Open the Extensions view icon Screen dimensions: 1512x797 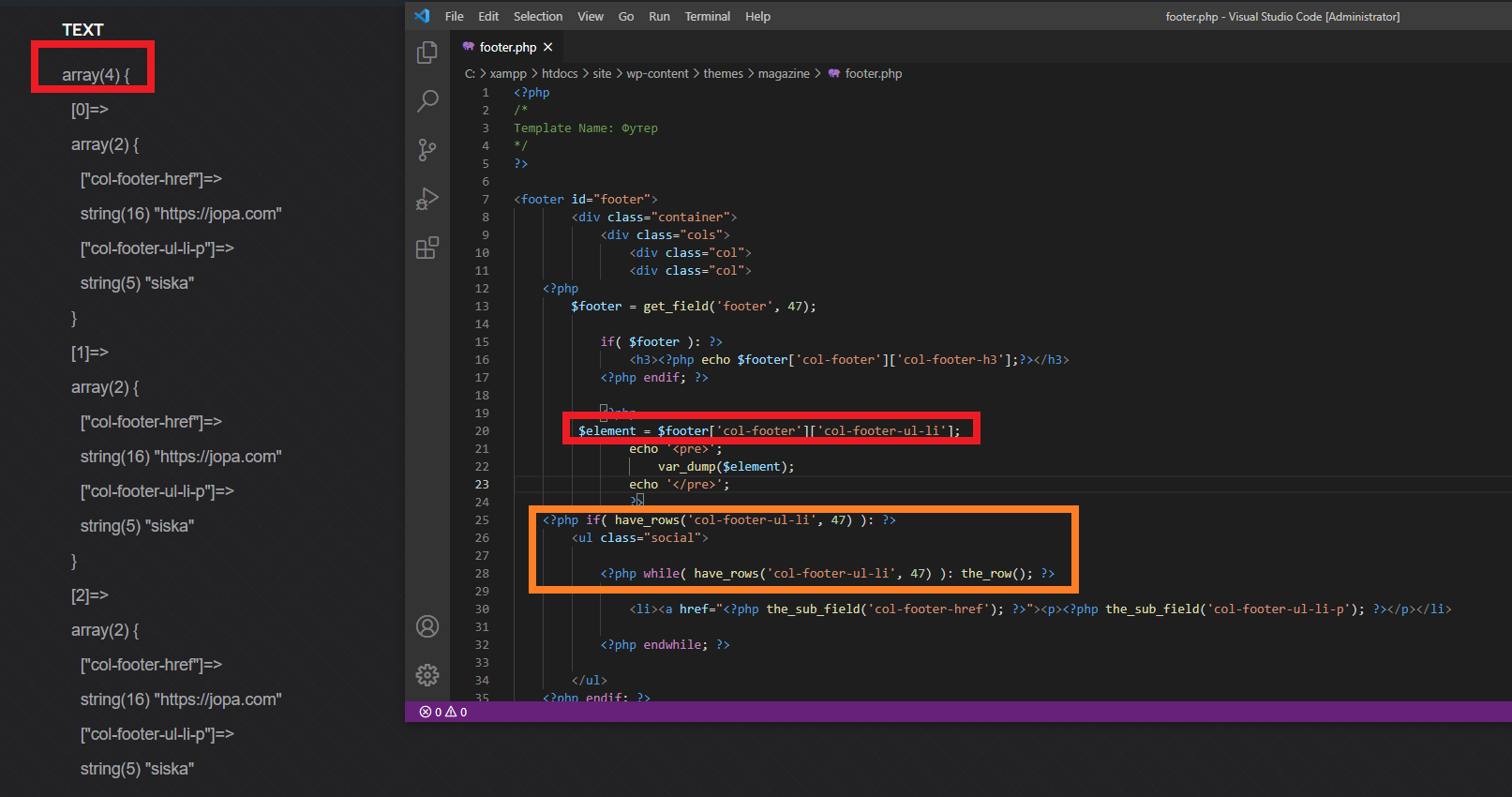pos(427,248)
